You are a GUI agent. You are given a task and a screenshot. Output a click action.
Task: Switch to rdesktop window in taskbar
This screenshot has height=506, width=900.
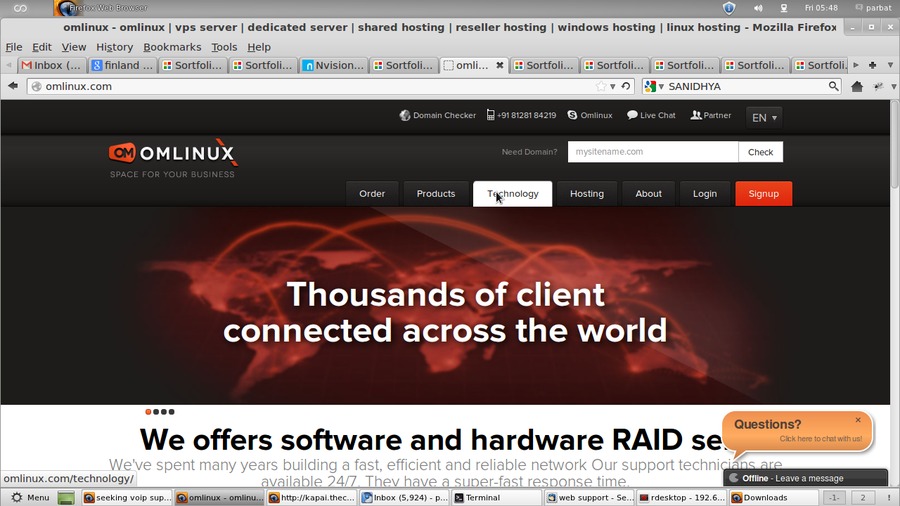[682, 497]
